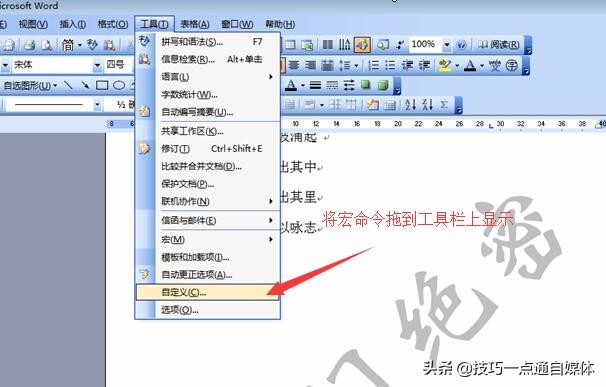
Task: Click the Line Style icon on Drawing toolbar
Action: [x=315, y=85]
